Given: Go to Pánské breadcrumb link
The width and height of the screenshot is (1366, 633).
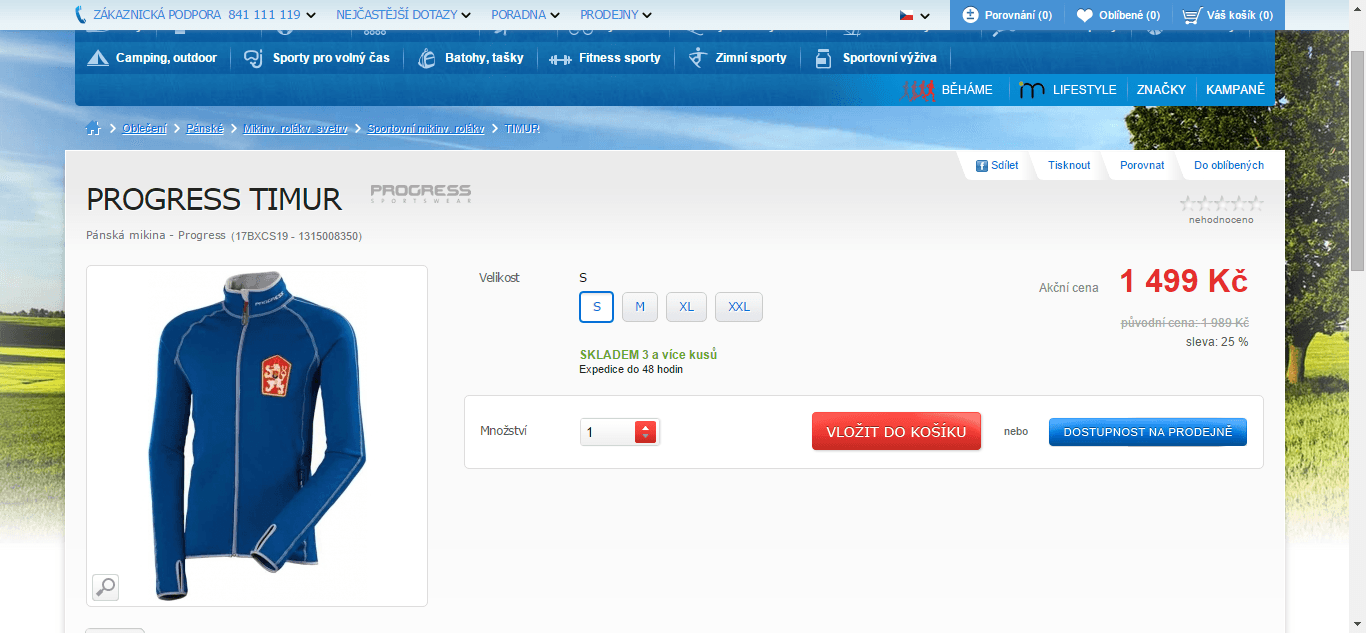Looking at the screenshot, I should pyautogui.click(x=205, y=129).
